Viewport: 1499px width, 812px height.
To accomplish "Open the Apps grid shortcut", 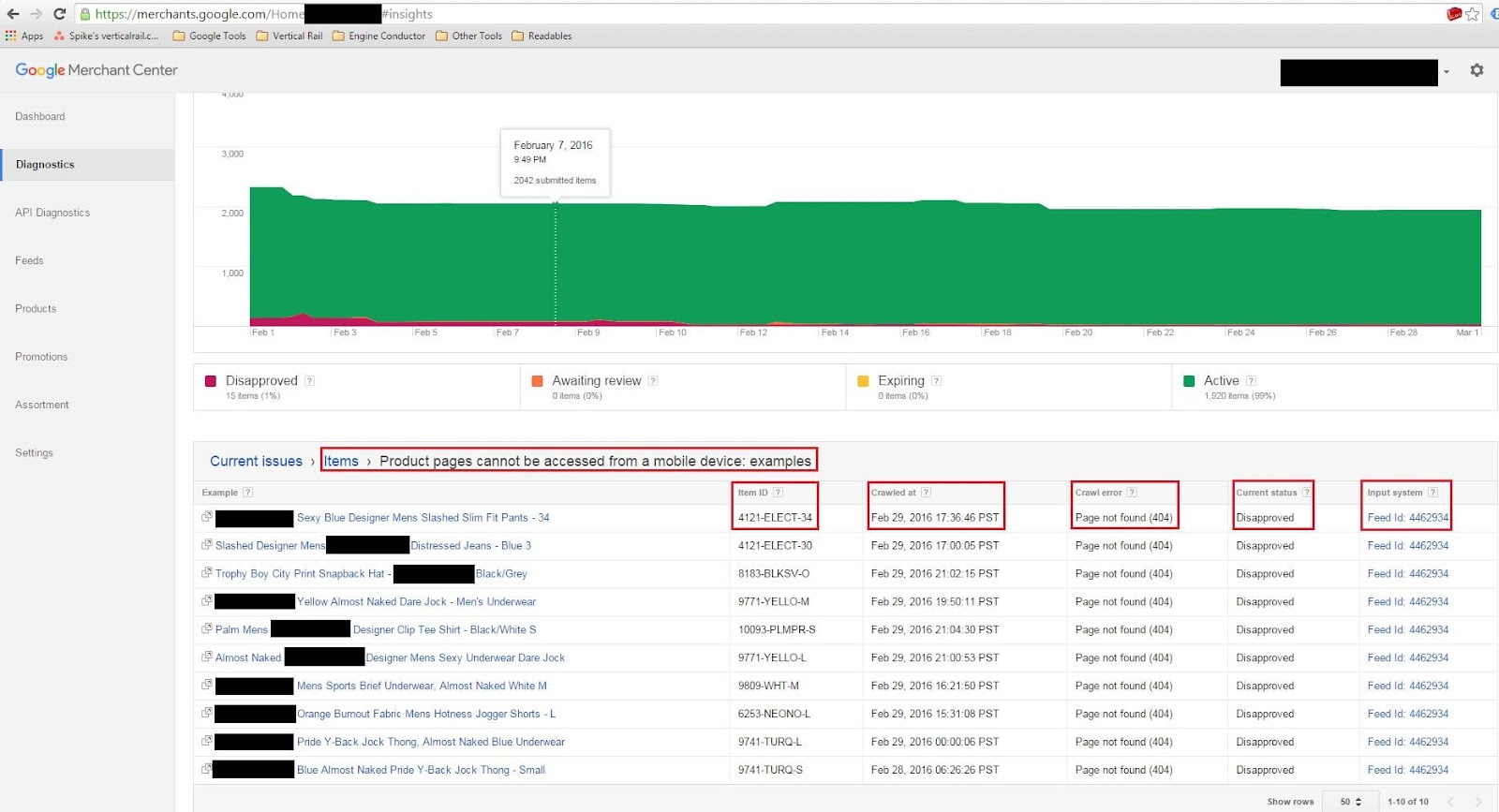I will 24,37.
